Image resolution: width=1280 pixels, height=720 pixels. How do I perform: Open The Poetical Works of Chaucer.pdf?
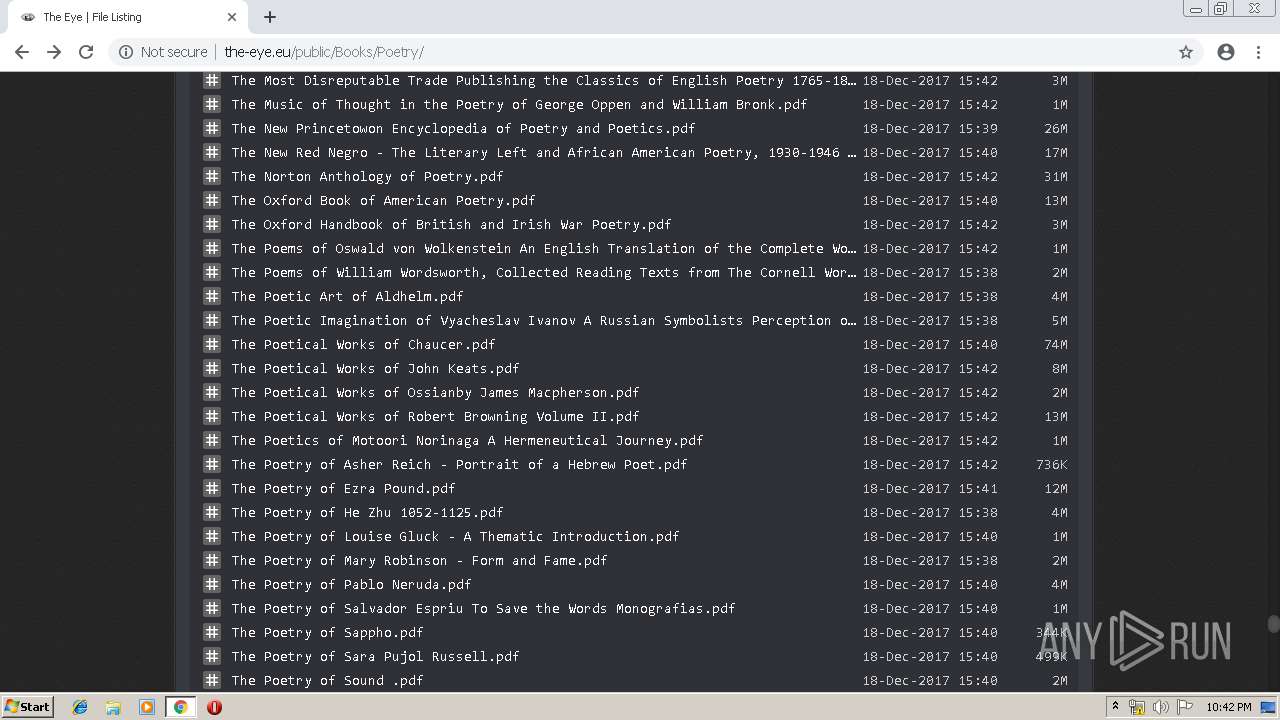point(363,345)
